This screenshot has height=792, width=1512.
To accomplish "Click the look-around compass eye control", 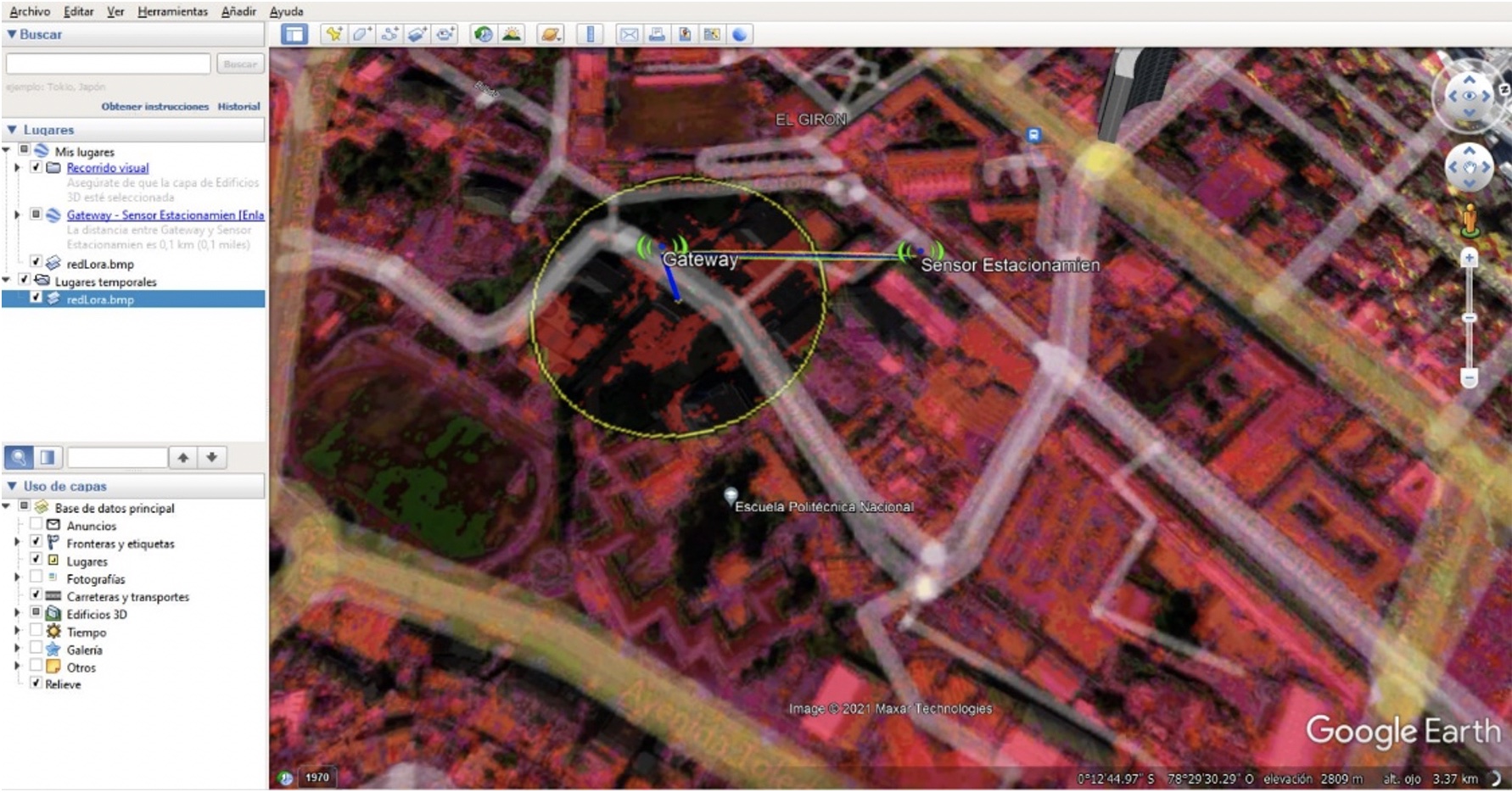I will point(1469,96).
